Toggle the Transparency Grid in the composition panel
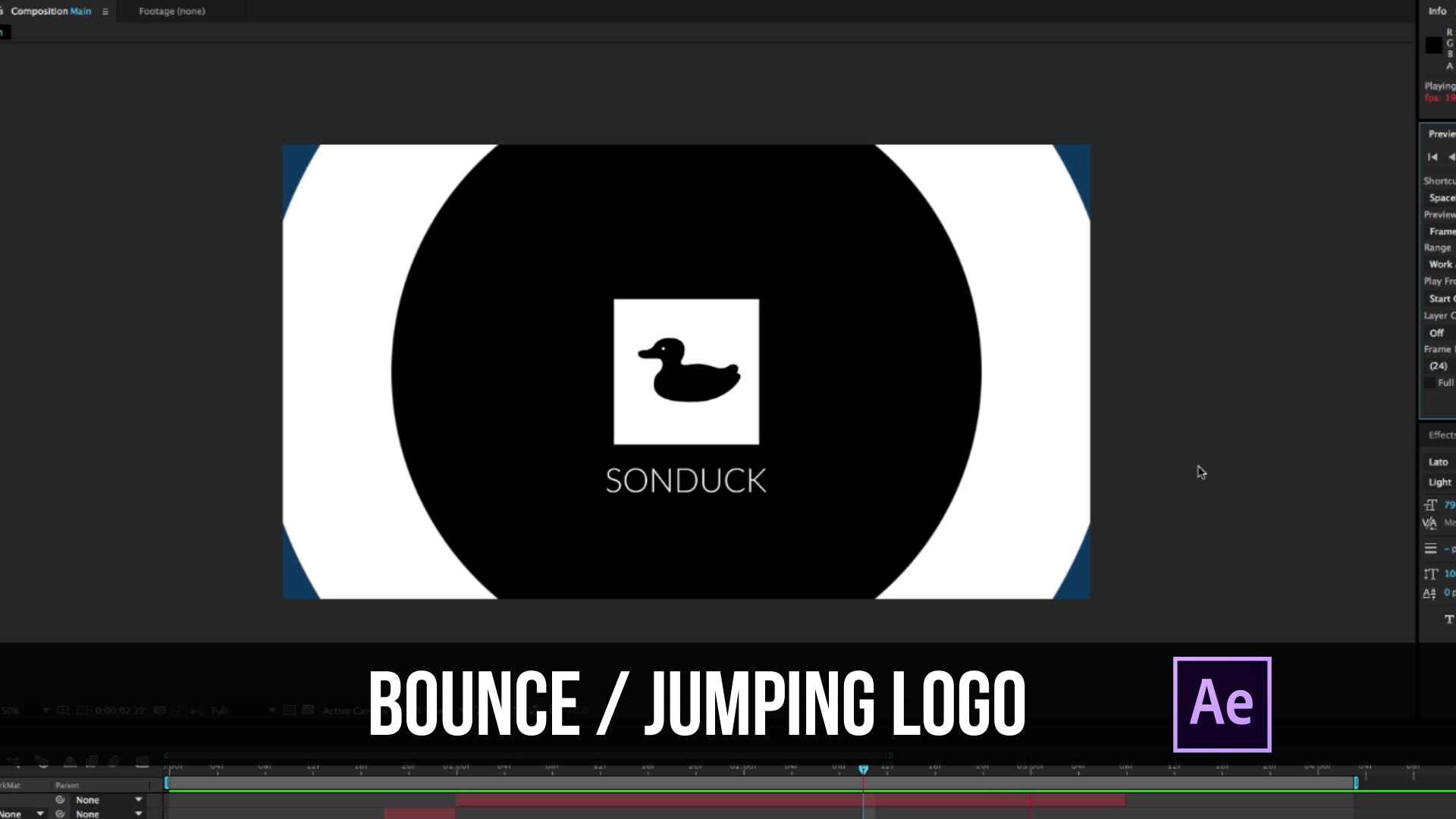Viewport: 1456px width, 819px height. pos(309,711)
